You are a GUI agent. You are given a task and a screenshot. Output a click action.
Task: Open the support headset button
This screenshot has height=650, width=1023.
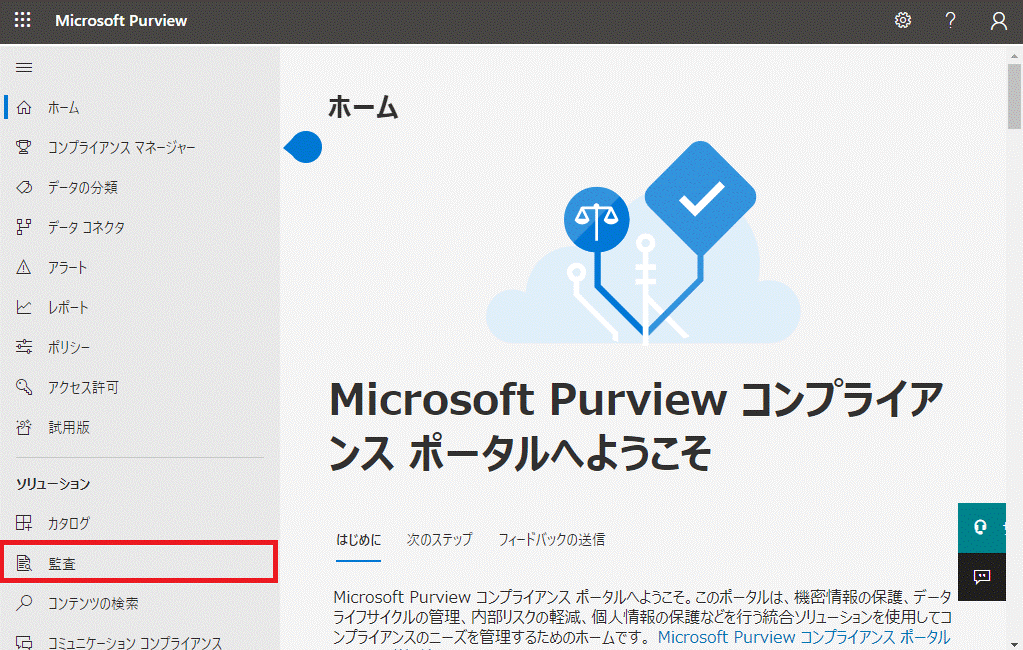[981, 527]
